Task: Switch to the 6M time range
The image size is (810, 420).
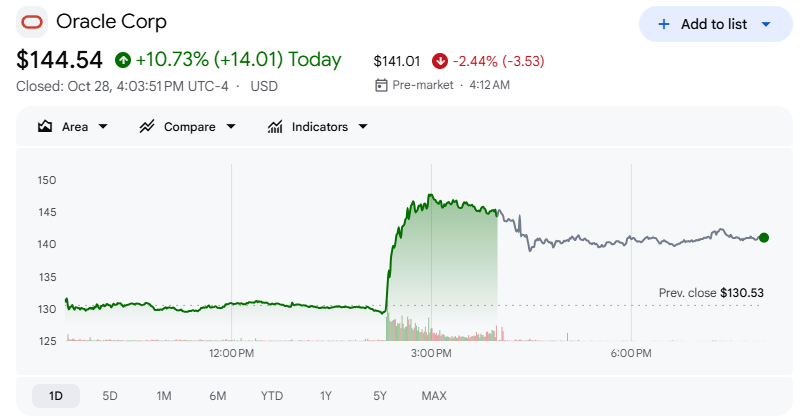Action: point(217,396)
